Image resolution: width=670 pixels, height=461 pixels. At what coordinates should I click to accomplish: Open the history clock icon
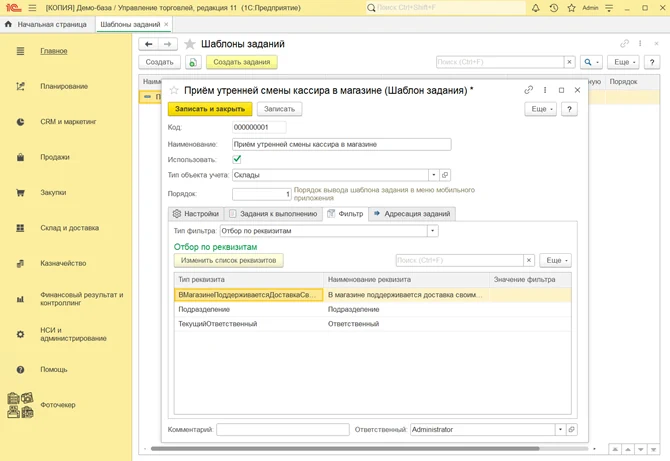[553, 8]
